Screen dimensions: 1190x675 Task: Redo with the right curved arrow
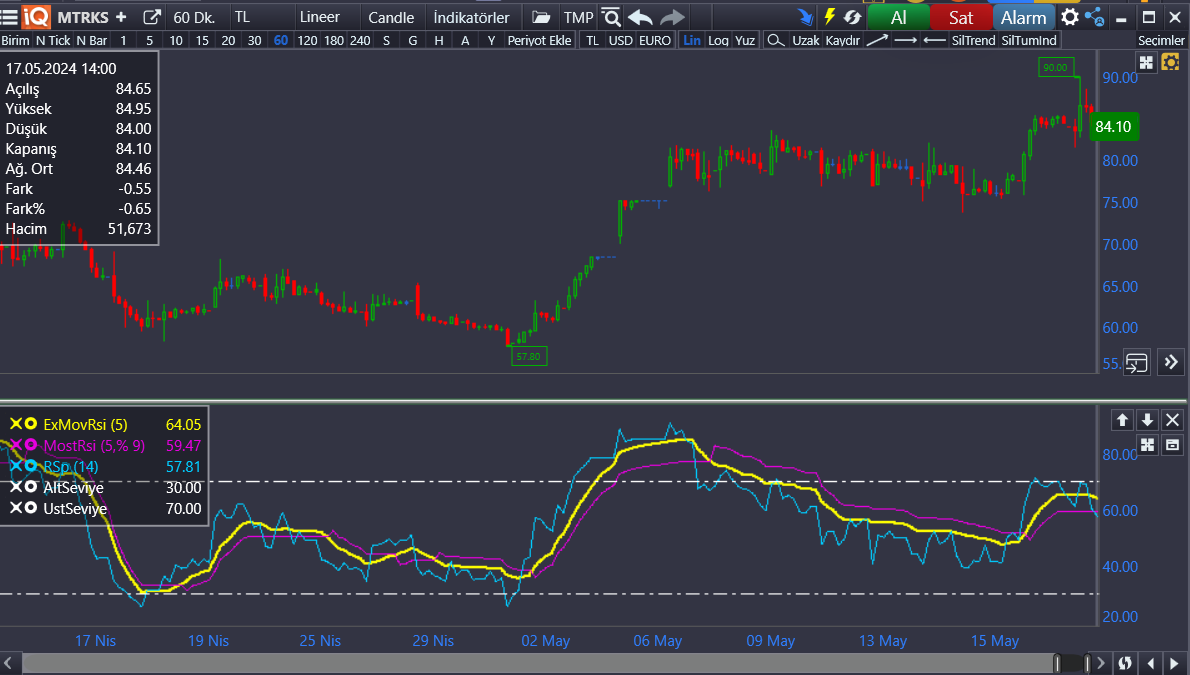click(x=672, y=17)
